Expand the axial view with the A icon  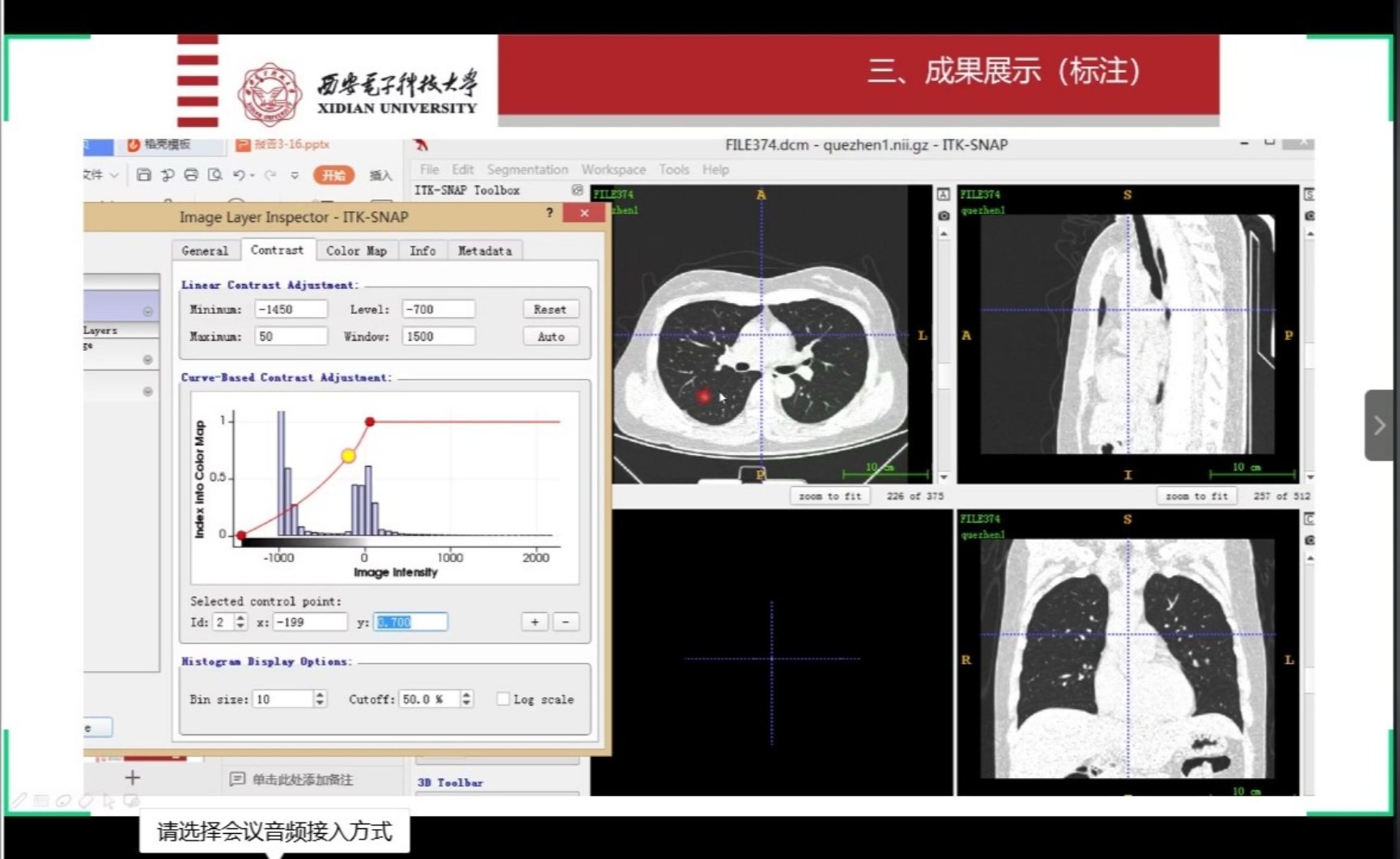(944, 194)
